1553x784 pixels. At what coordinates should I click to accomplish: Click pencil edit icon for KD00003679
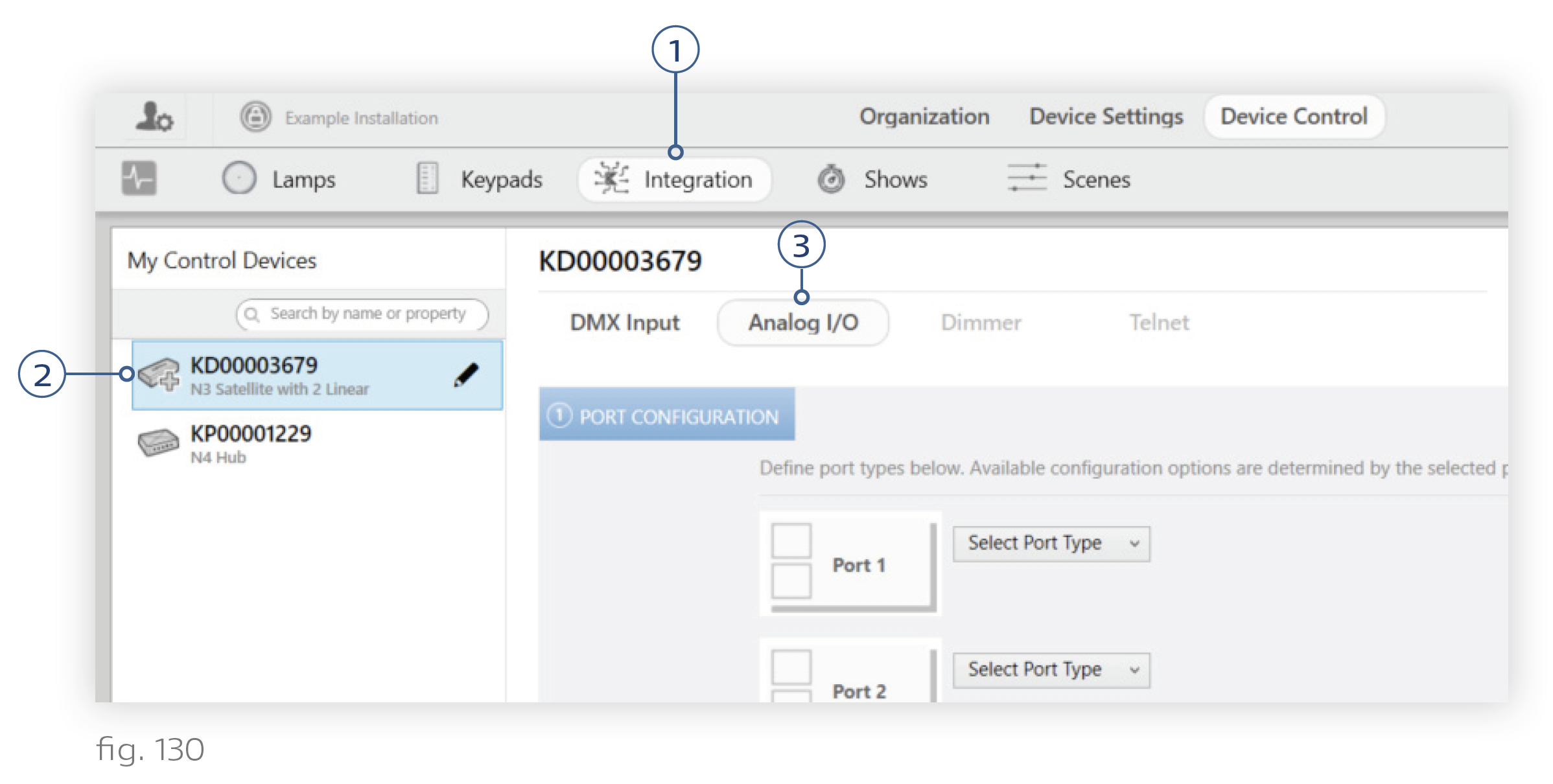click(465, 375)
